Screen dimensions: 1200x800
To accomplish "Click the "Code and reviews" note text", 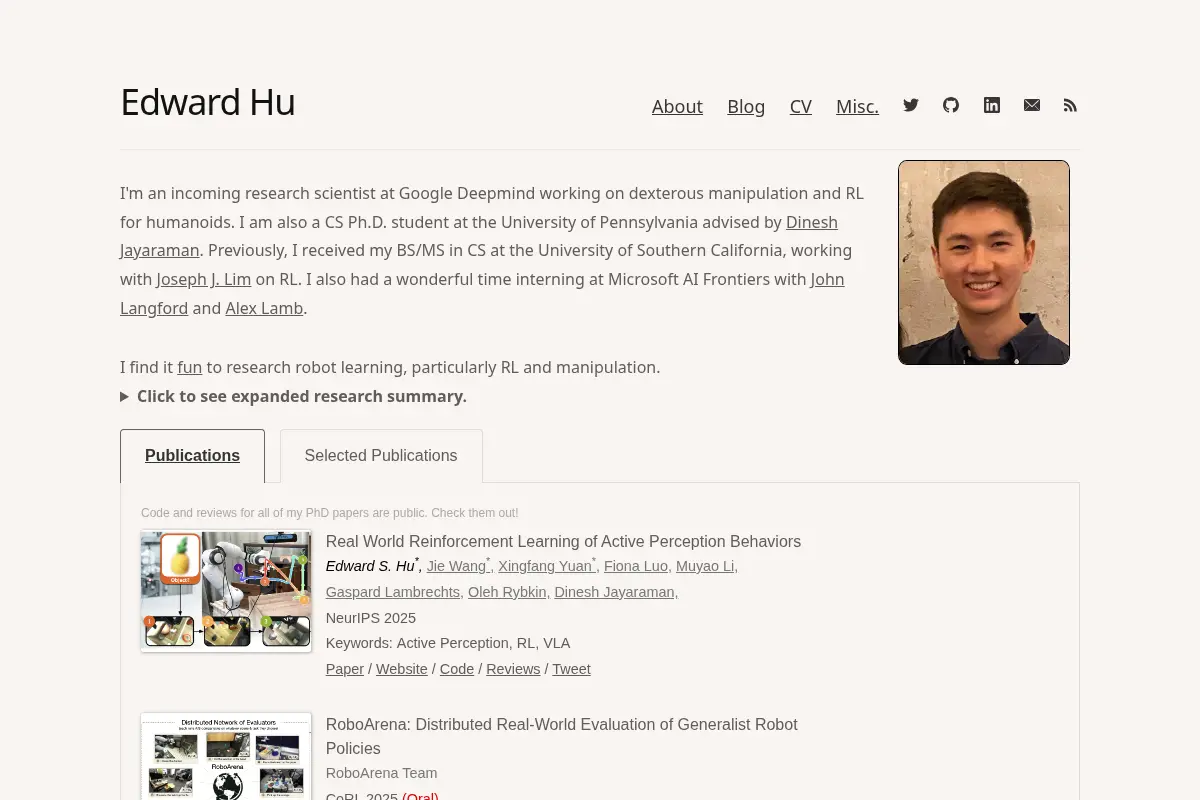I will [x=330, y=513].
